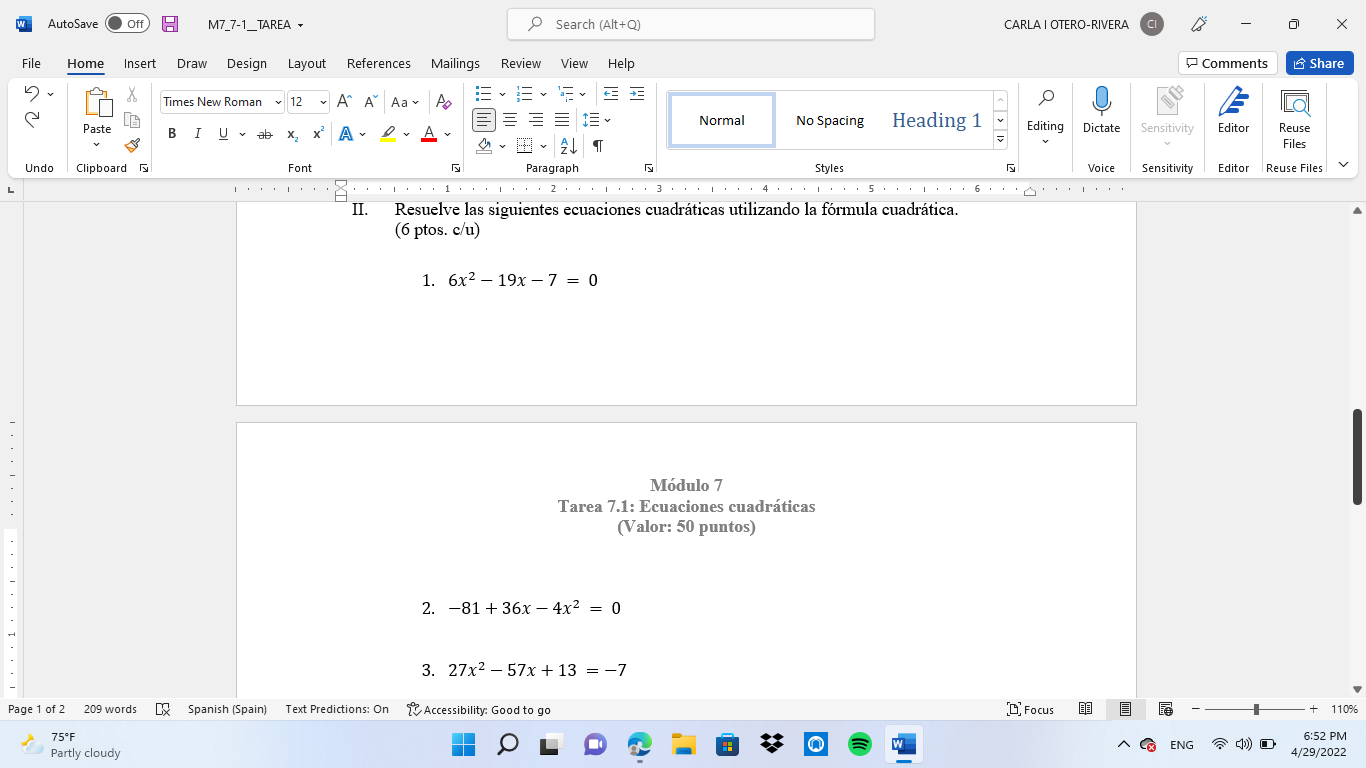Click the Share button

coord(1318,63)
